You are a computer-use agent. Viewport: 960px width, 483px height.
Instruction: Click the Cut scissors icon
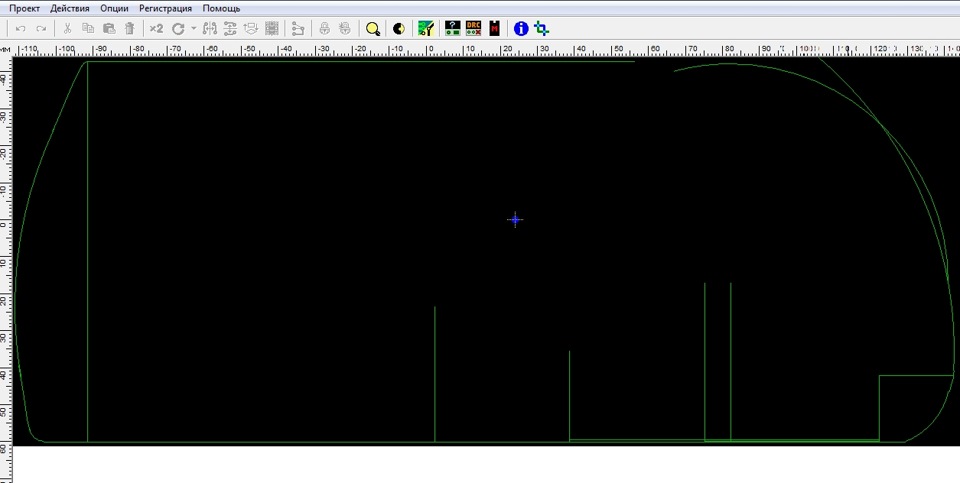pos(67,29)
